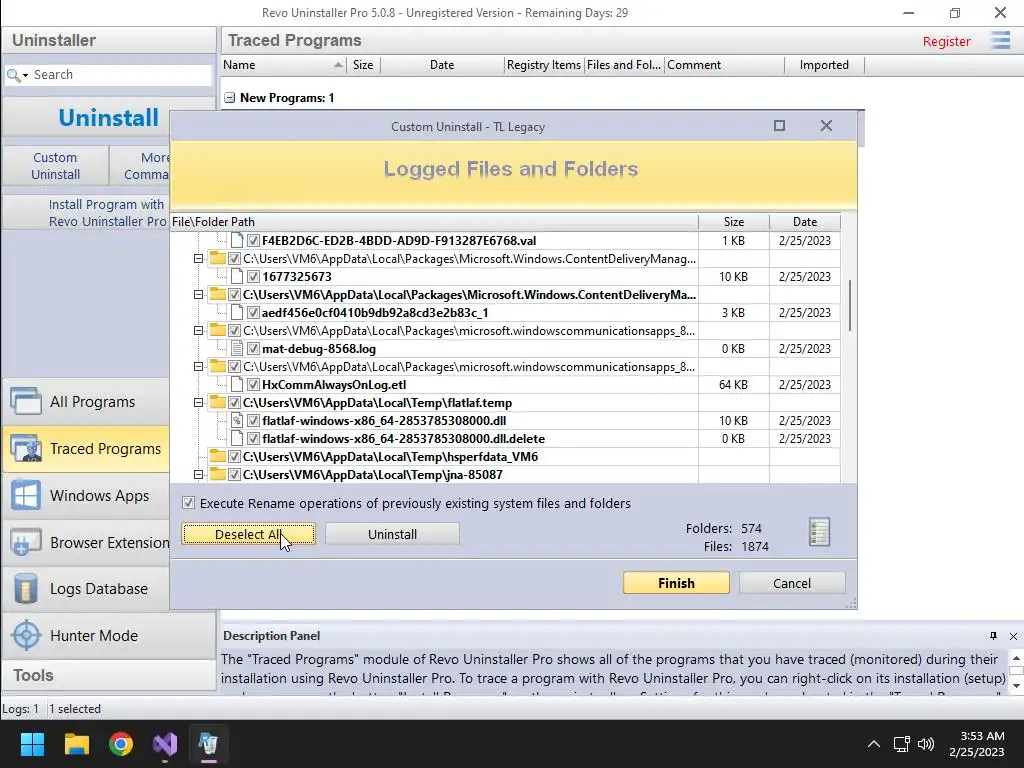Open the Tools section header
Viewport: 1024px width, 768px height.
pyautogui.click(x=108, y=675)
